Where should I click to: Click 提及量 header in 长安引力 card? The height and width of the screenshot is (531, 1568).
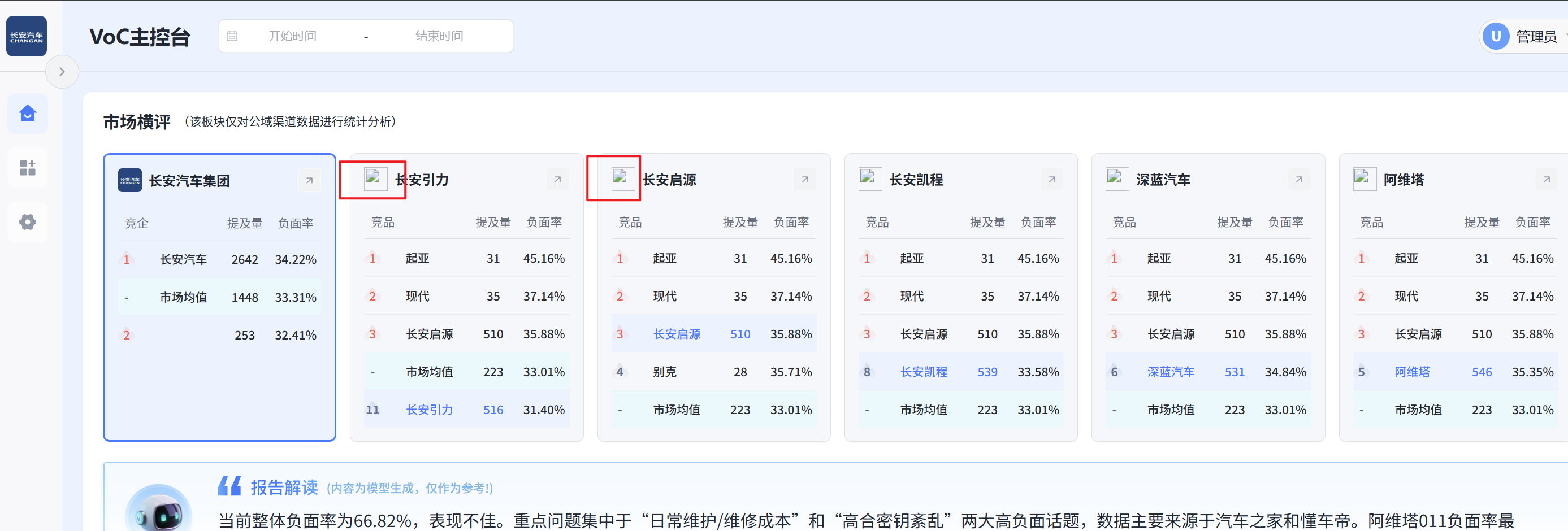(493, 222)
